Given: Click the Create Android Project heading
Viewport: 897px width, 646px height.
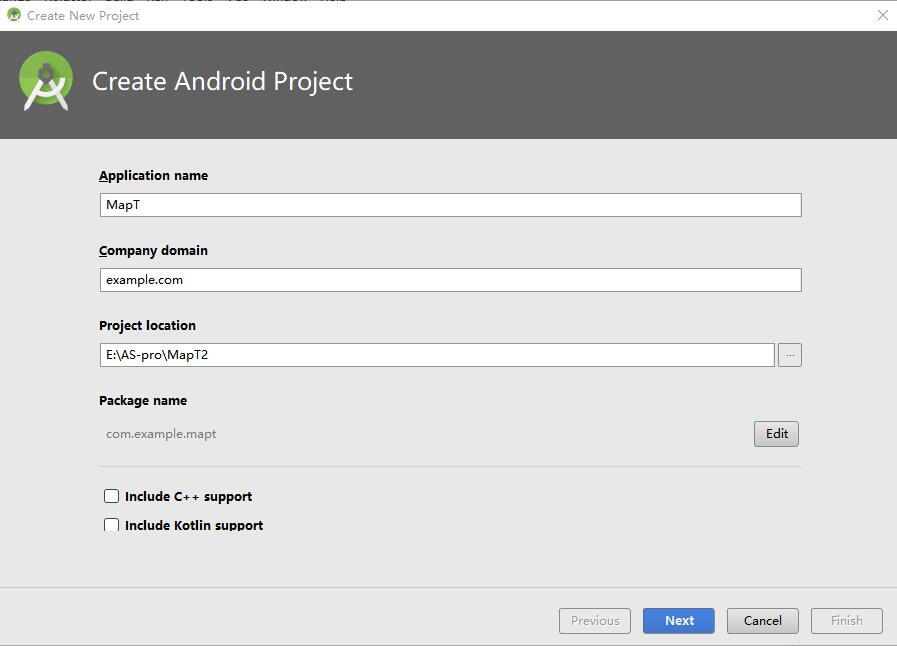Looking at the screenshot, I should [x=222, y=82].
